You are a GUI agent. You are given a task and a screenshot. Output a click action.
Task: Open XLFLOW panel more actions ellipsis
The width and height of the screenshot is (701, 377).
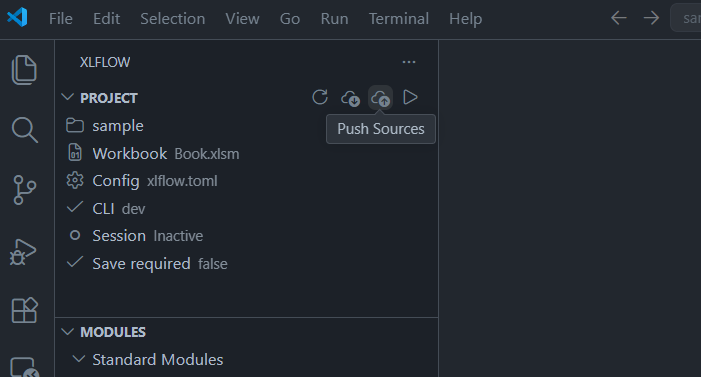coord(409,62)
